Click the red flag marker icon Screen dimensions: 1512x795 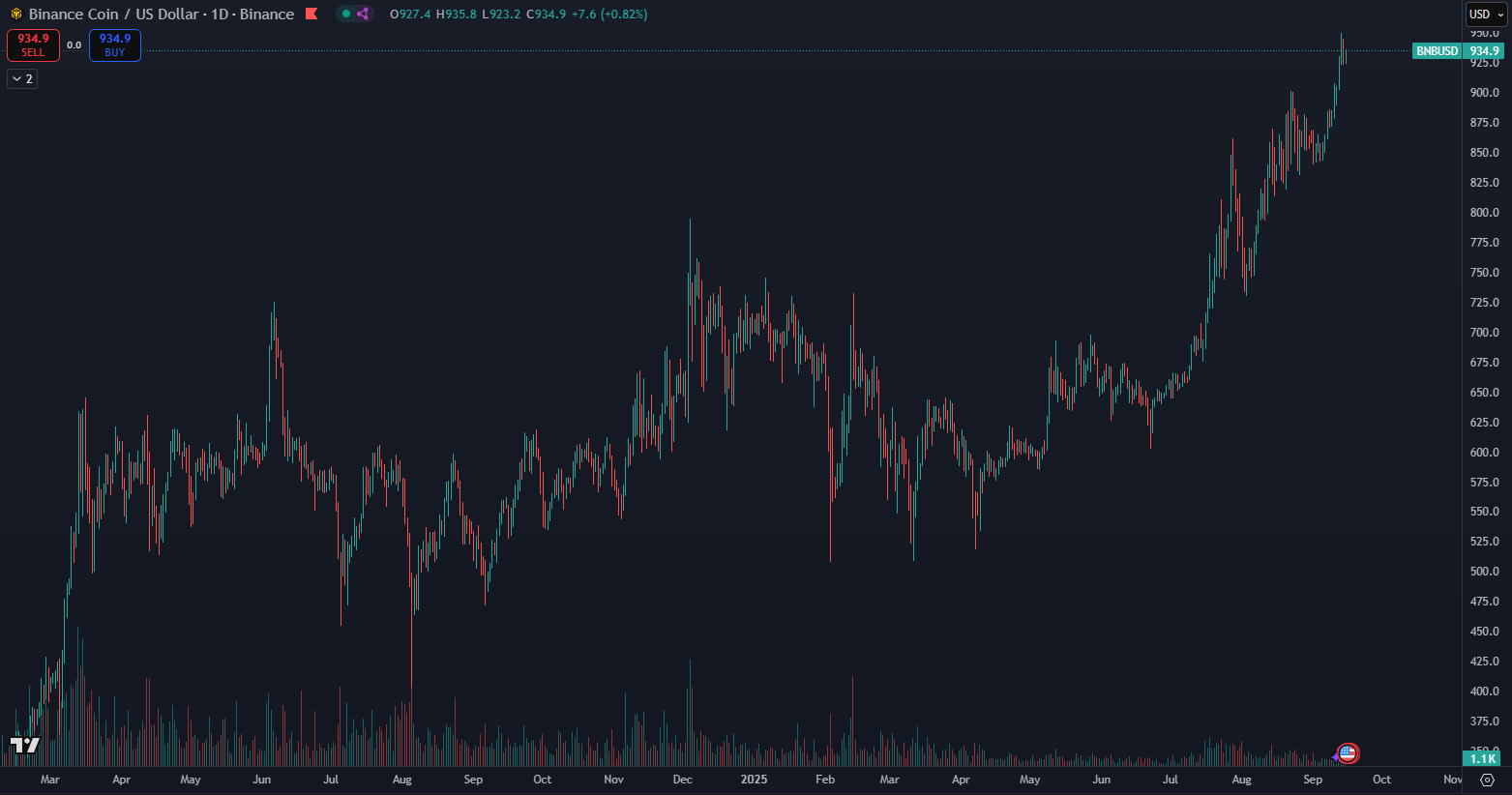point(311,15)
